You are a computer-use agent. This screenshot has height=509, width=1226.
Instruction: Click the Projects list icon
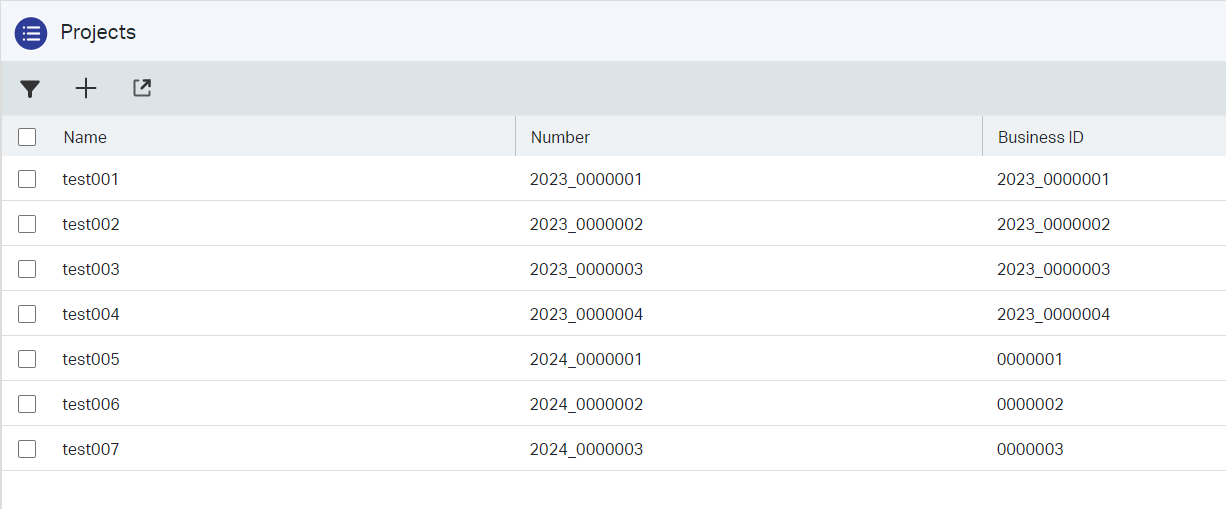pos(31,33)
